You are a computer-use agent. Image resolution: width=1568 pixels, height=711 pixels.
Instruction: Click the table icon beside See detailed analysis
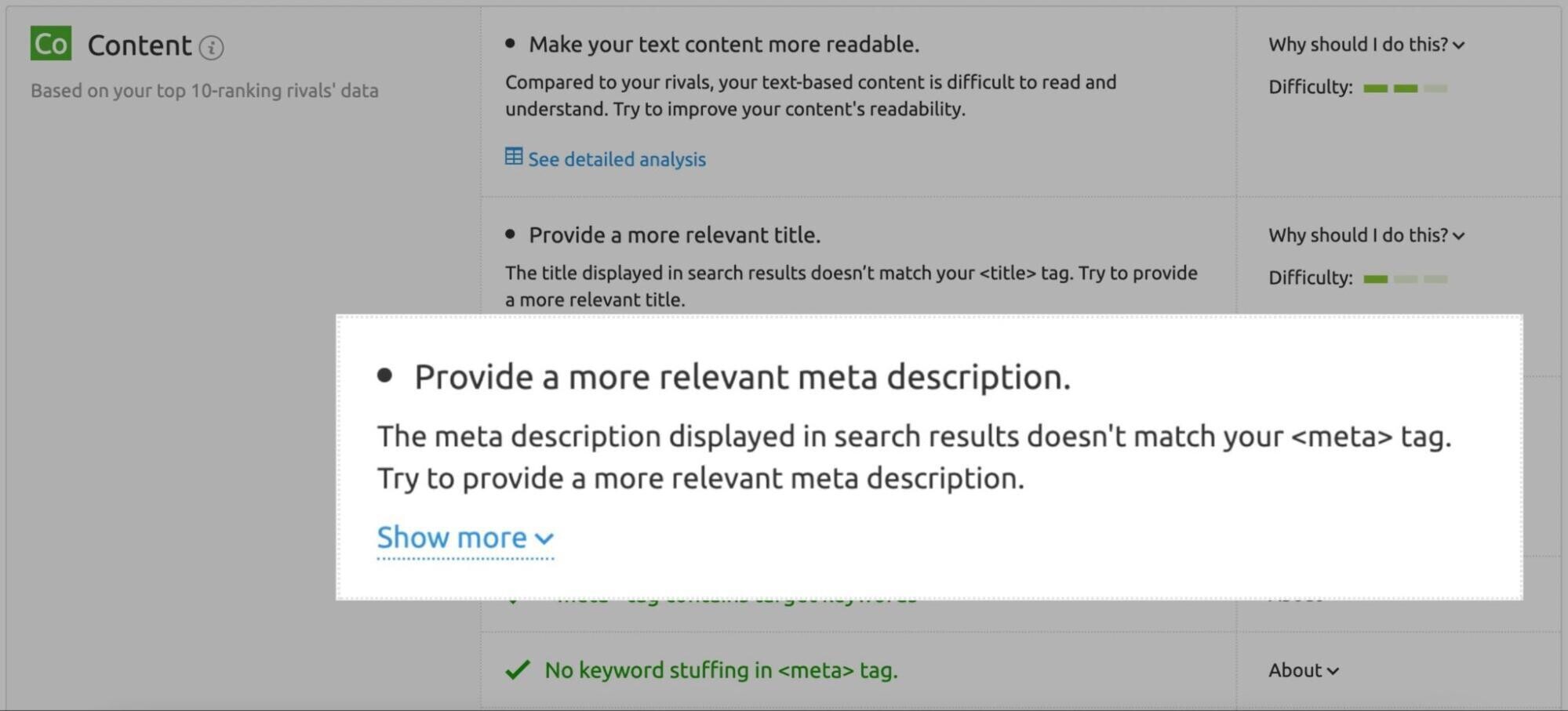pyautogui.click(x=514, y=157)
